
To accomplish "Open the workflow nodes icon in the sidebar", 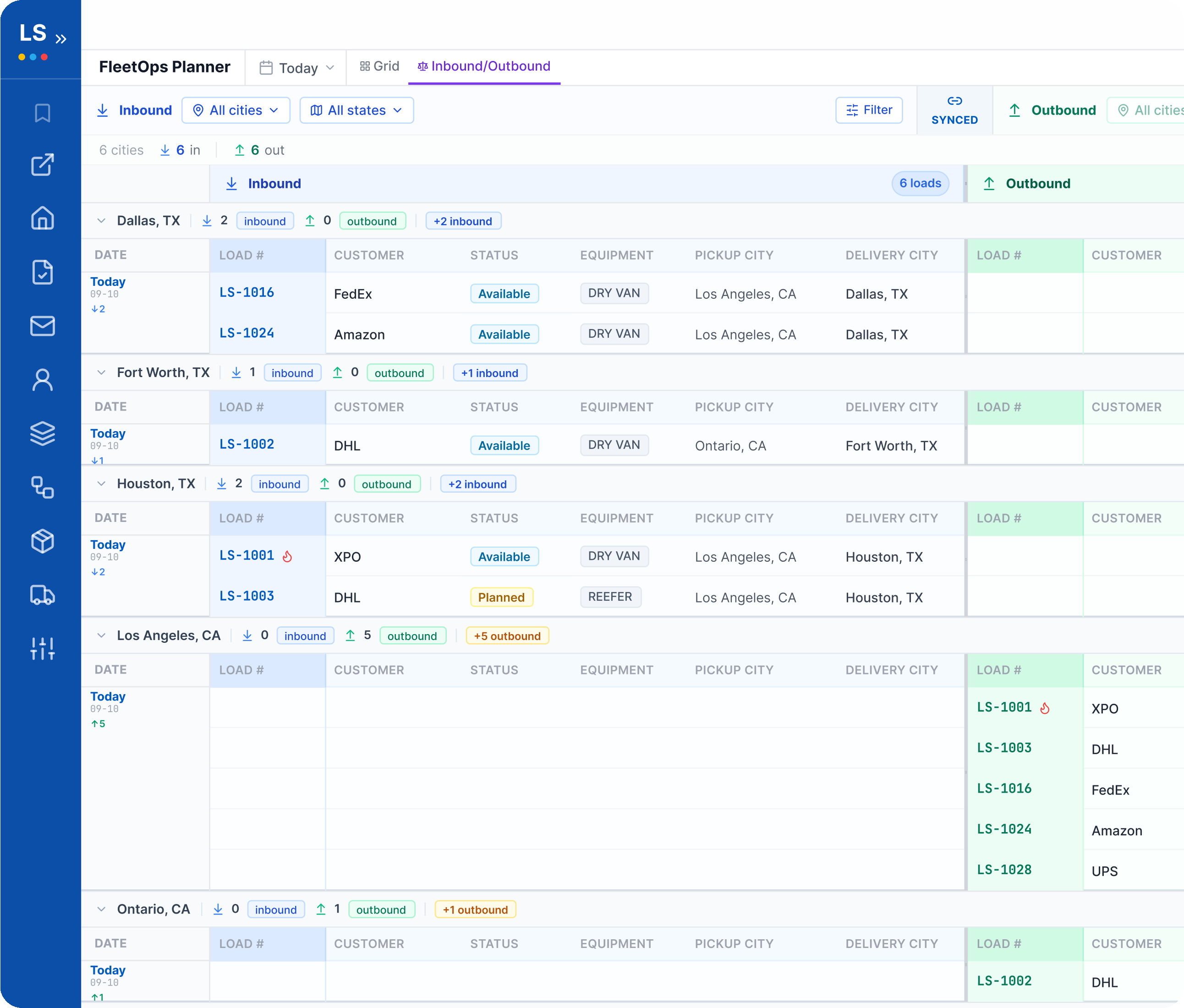I will (42, 488).
